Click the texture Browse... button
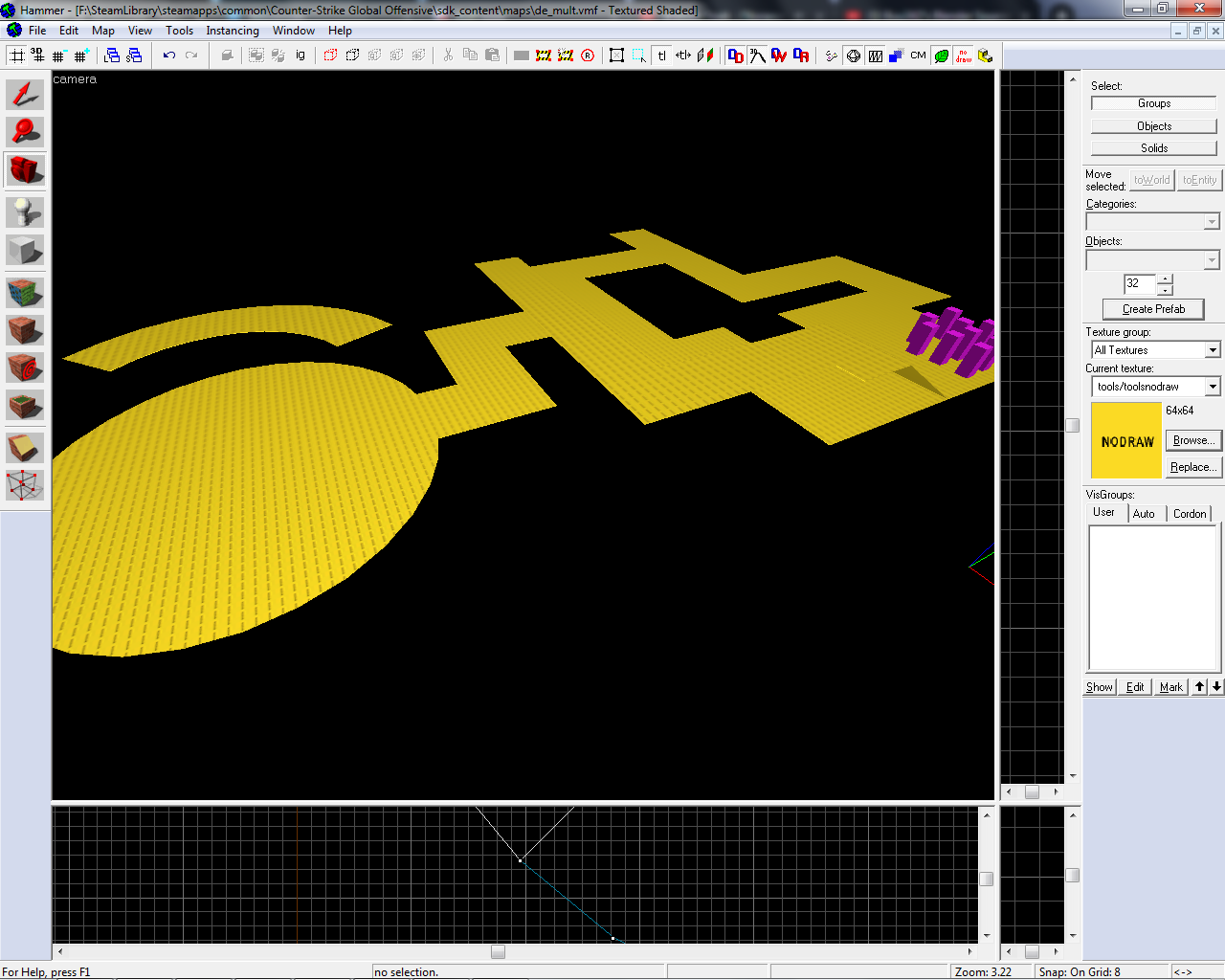This screenshot has height=980, width=1225. pos(1193,440)
